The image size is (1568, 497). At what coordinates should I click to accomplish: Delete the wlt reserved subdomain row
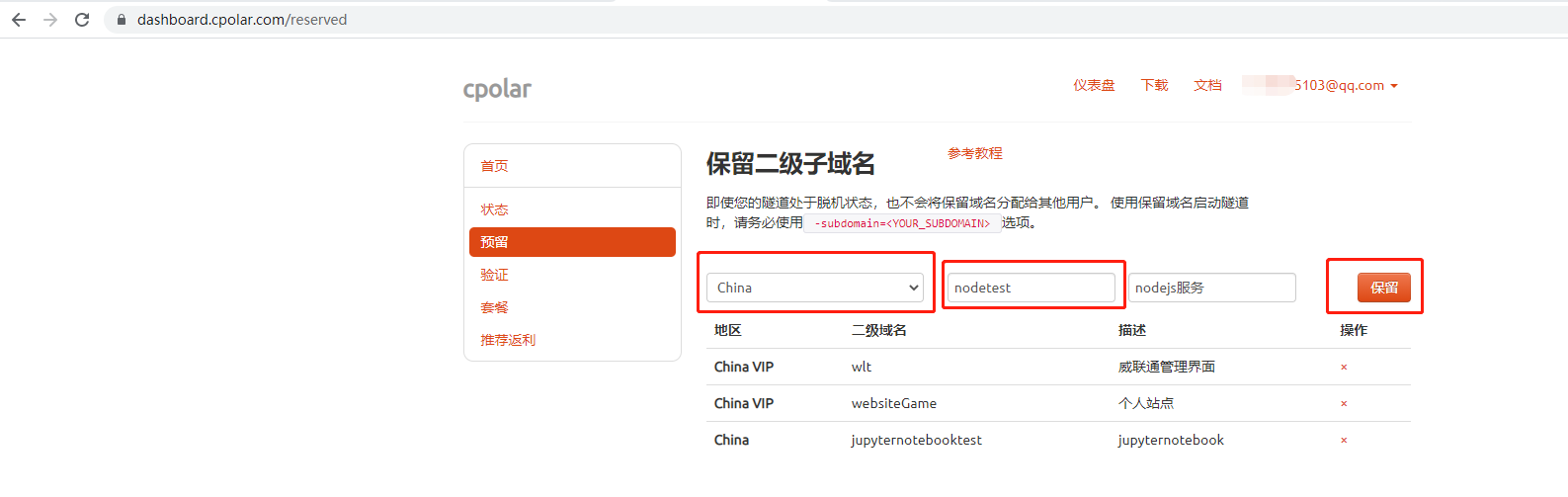(1344, 367)
